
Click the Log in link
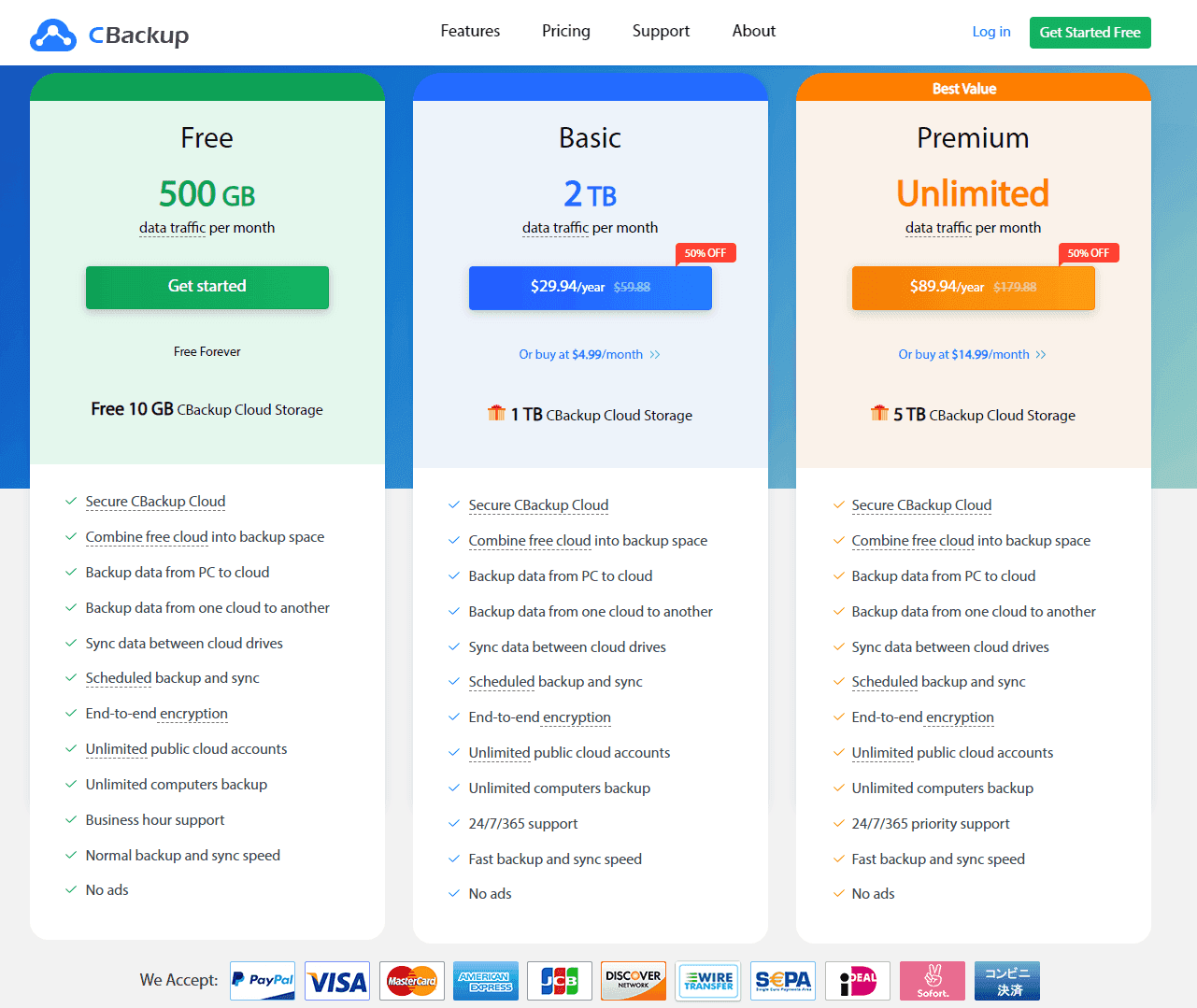(991, 32)
